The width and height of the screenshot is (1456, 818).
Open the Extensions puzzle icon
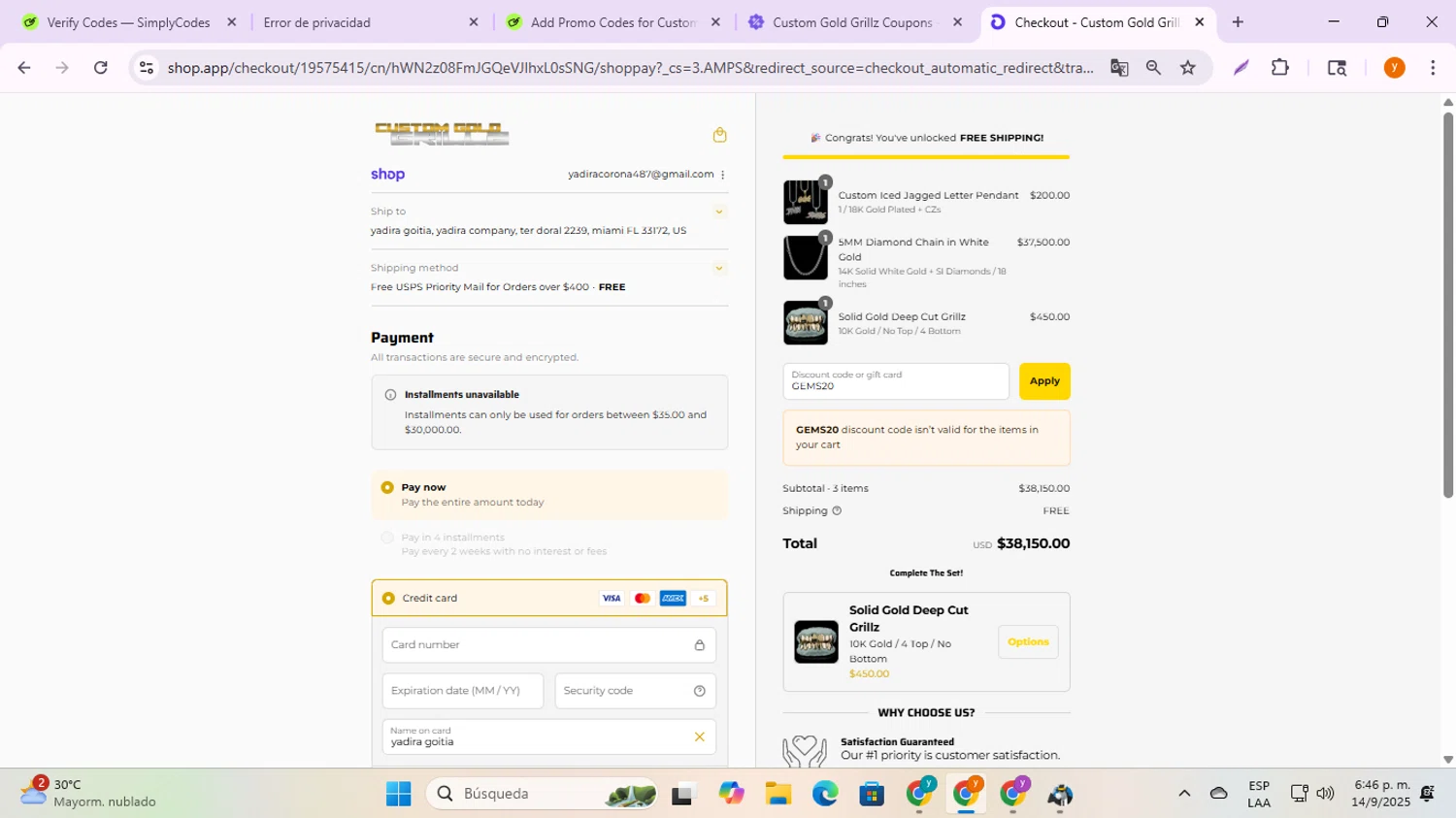pyautogui.click(x=1280, y=68)
